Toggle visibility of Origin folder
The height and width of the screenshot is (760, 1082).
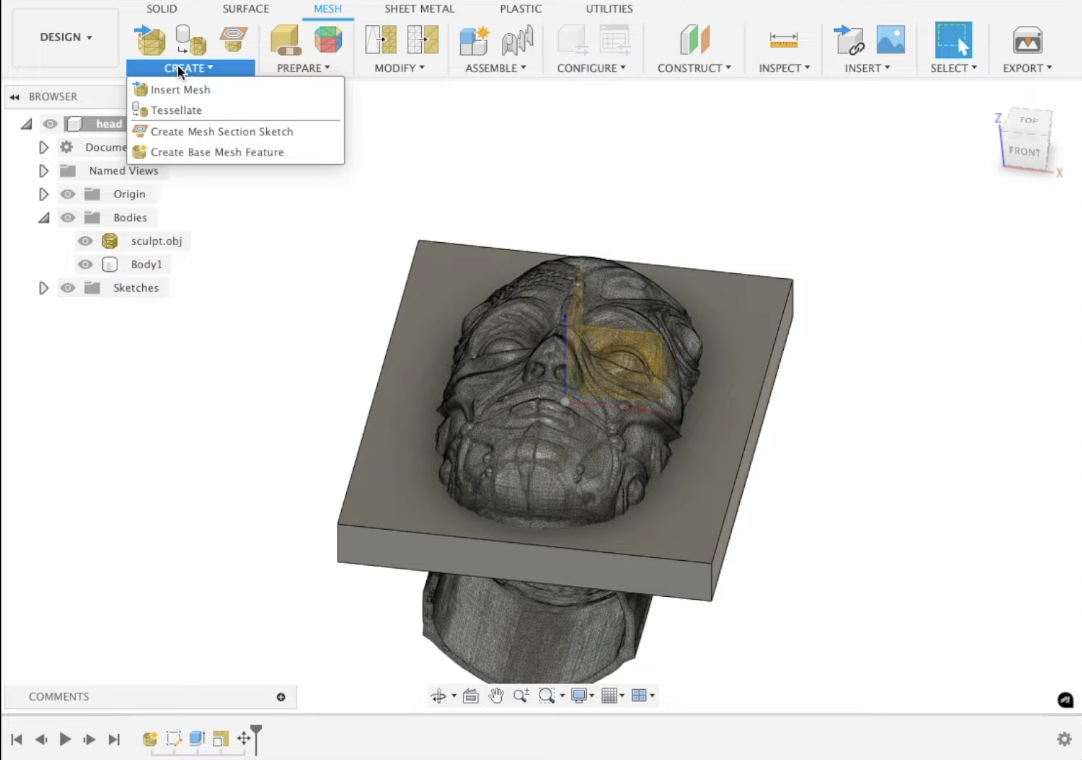point(67,194)
